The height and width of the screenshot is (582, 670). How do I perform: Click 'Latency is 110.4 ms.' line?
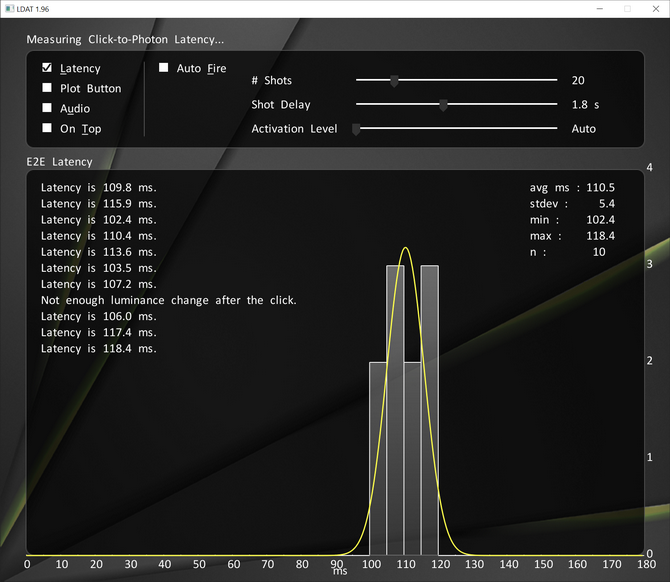[99, 236]
